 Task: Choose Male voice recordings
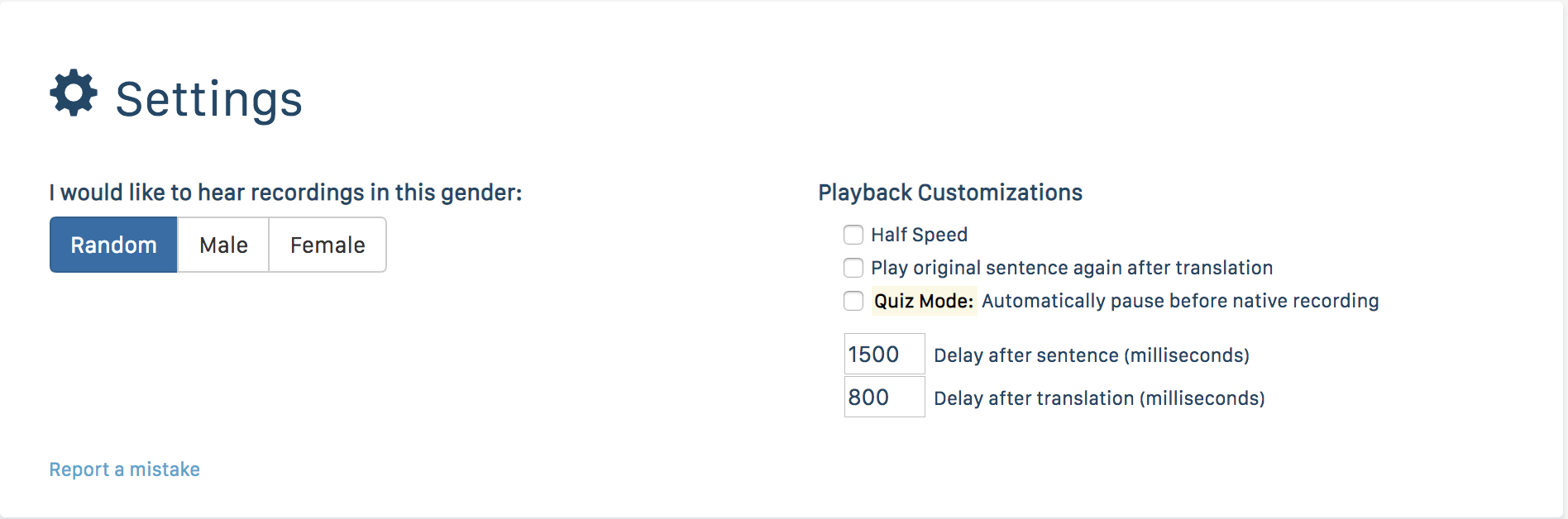click(223, 245)
